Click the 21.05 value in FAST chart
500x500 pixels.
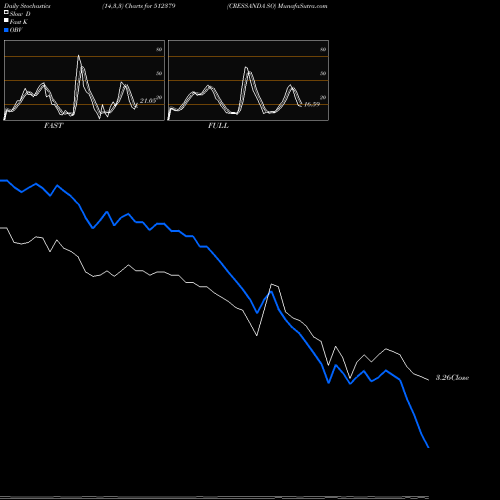(148, 101)
